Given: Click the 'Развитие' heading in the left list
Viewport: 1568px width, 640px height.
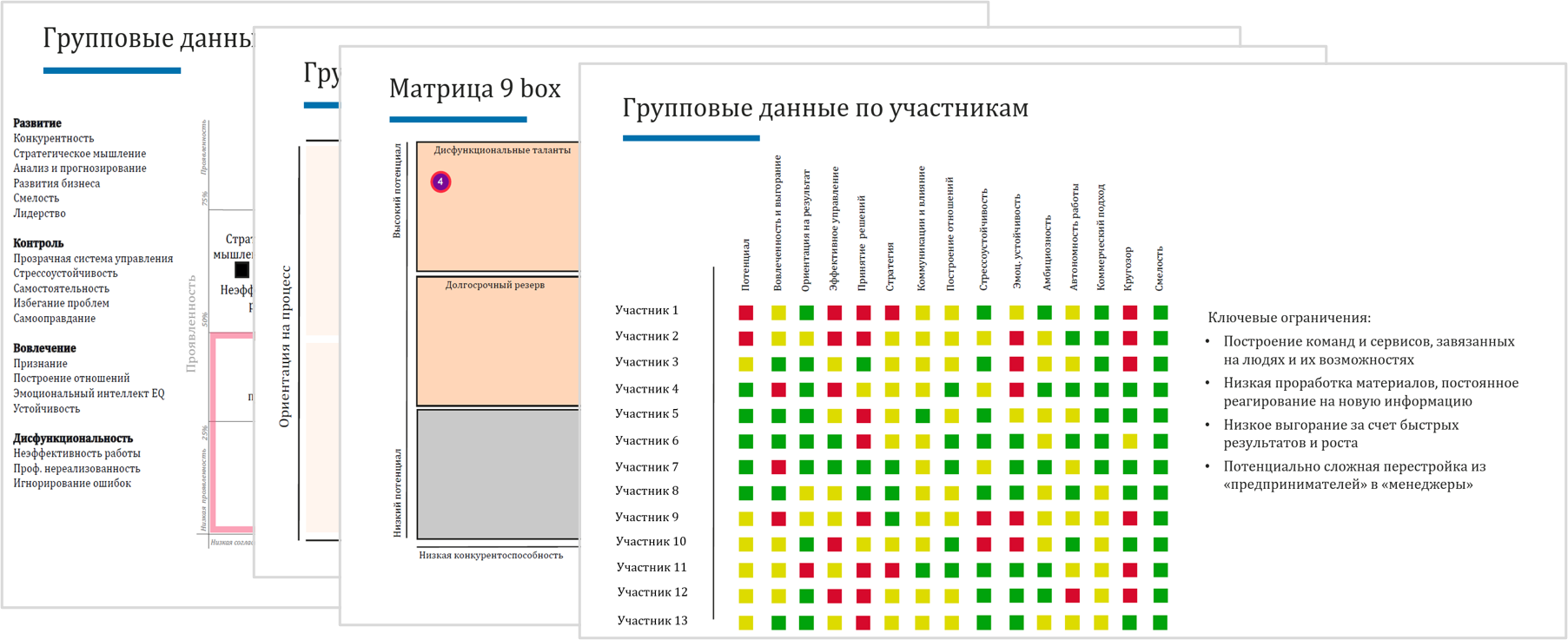Looking at the screenshot, I should point(37,123).
